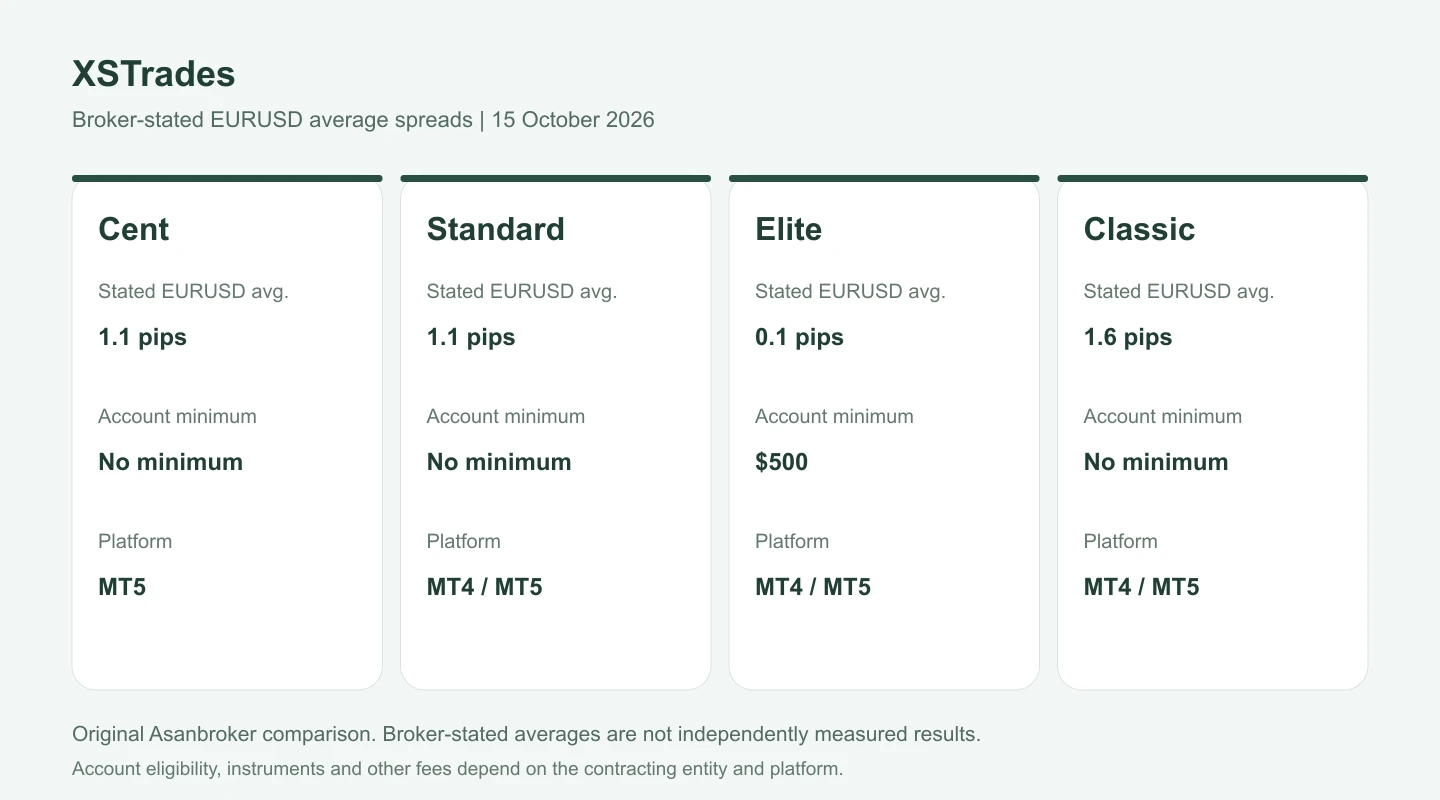Screen dimensions: 1440x800
Task: Click Account minimum label in Cent card
Action: 177,417
